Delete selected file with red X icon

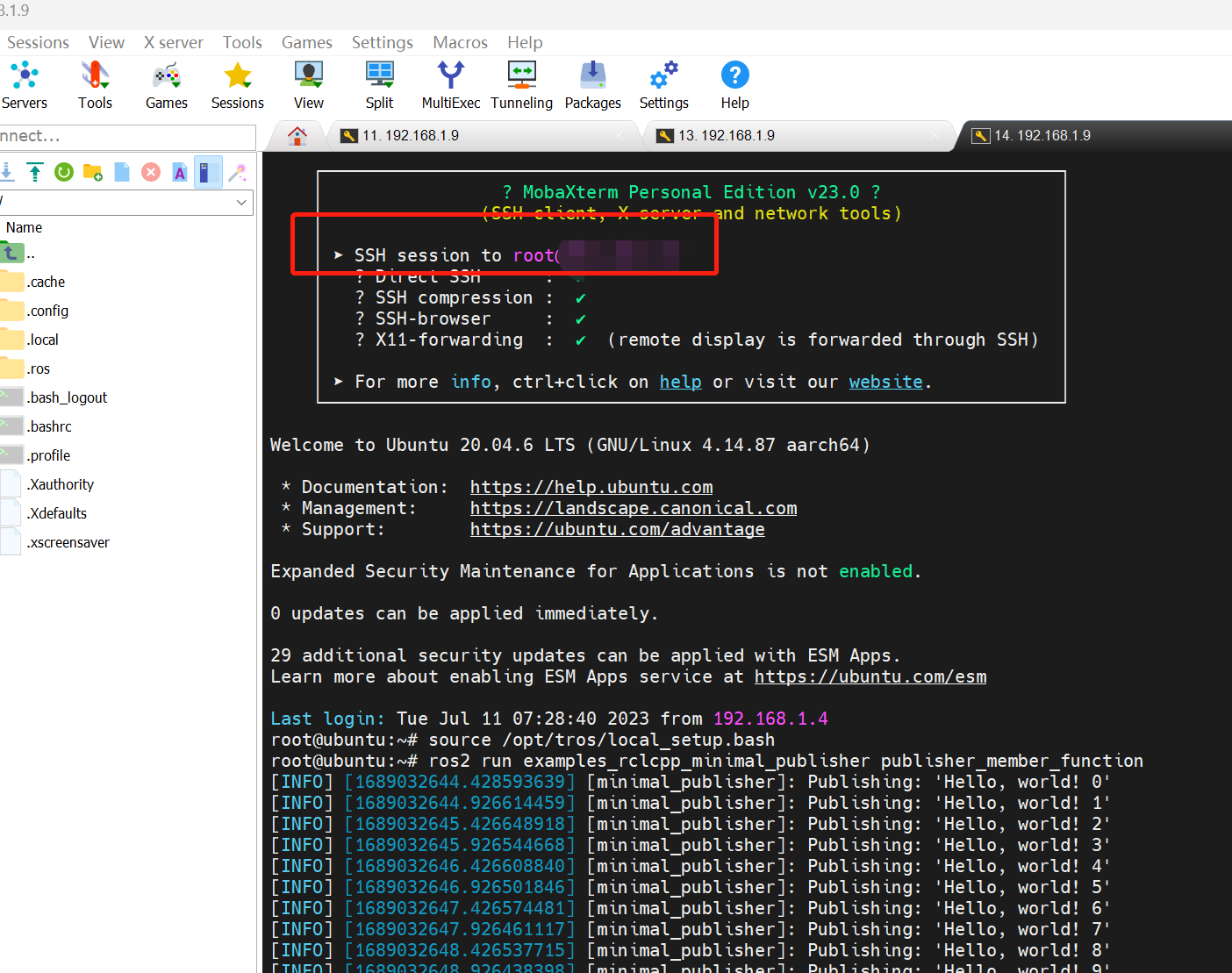click(x=151, y=172)
